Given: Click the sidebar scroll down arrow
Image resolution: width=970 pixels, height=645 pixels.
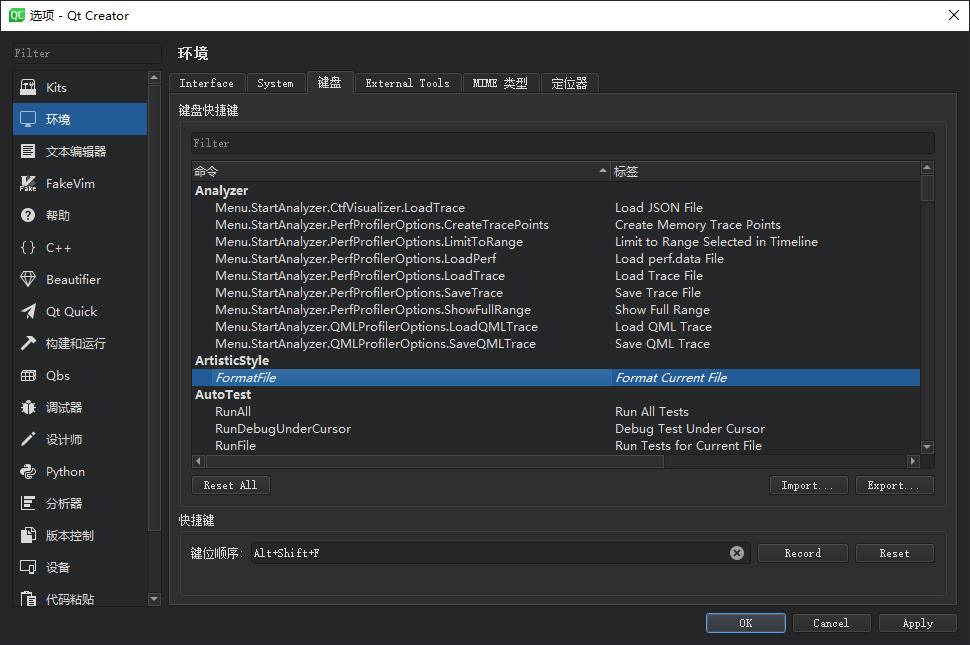Looking at the screenshot, I should click(154, 599).
